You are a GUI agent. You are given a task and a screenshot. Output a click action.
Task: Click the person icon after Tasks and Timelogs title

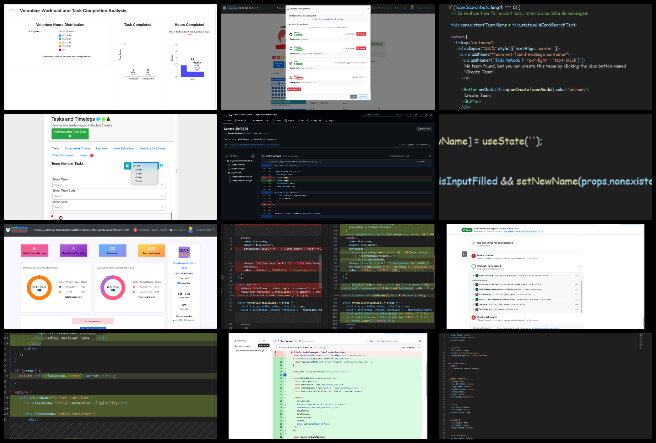[108, 119]
